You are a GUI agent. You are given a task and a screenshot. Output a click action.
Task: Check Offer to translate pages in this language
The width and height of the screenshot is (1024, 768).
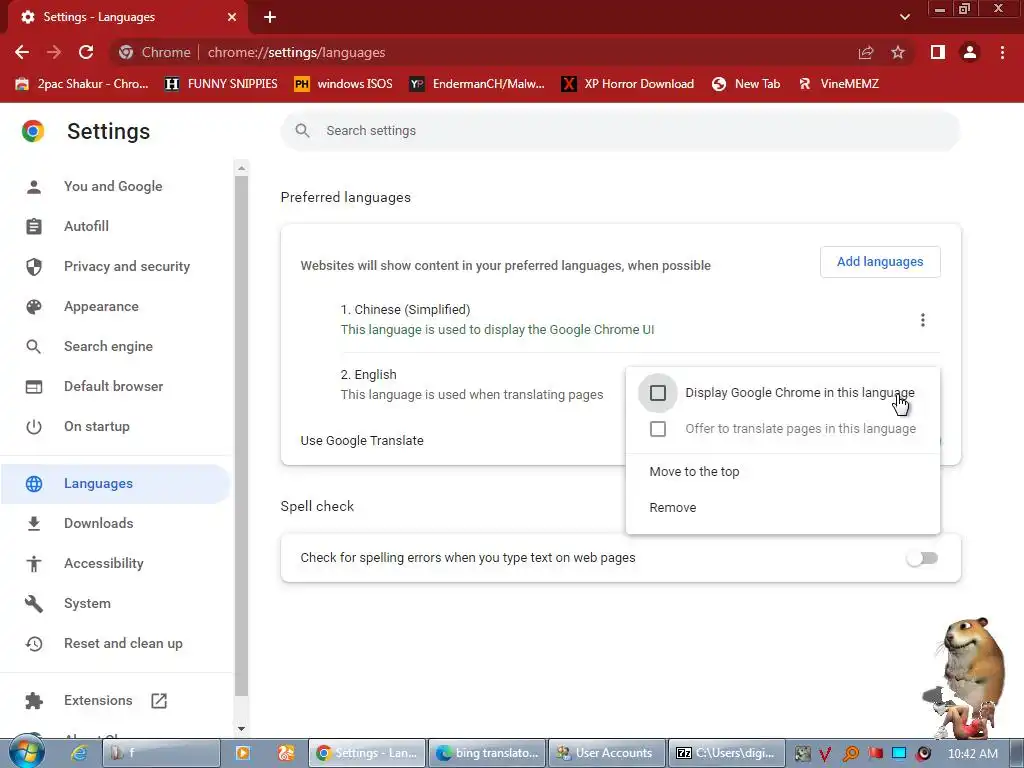(658, 429)
